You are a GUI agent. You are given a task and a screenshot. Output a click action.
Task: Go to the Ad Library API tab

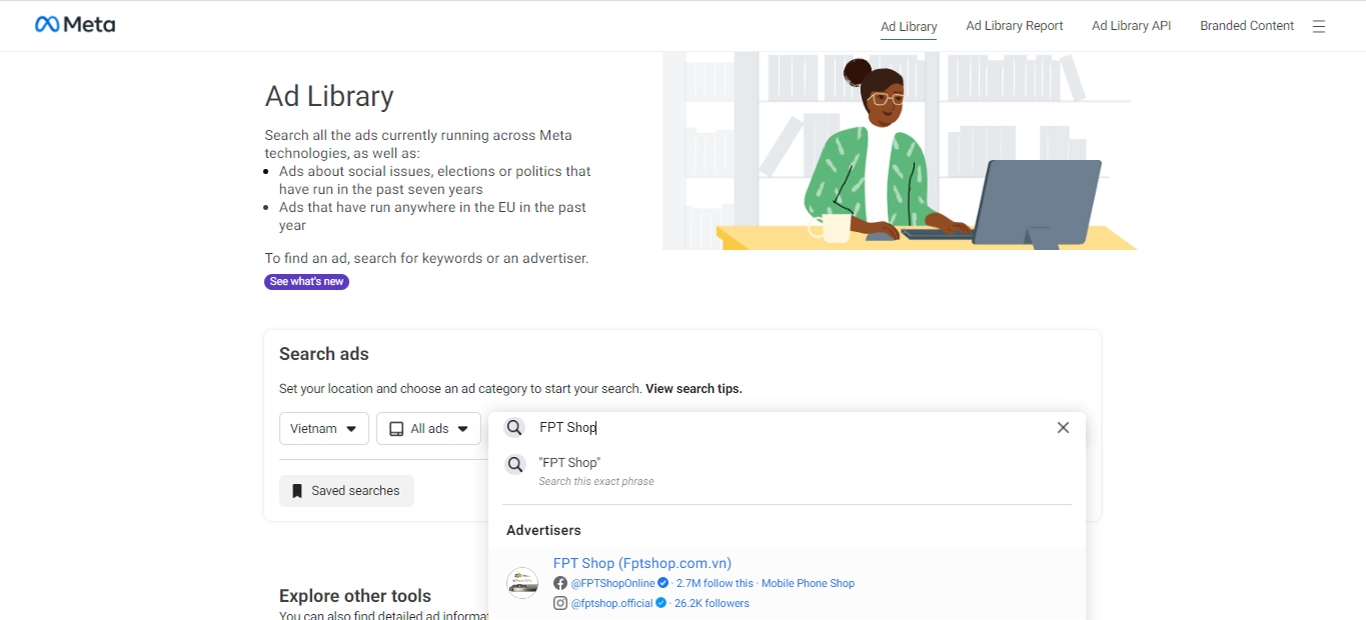1131,26
